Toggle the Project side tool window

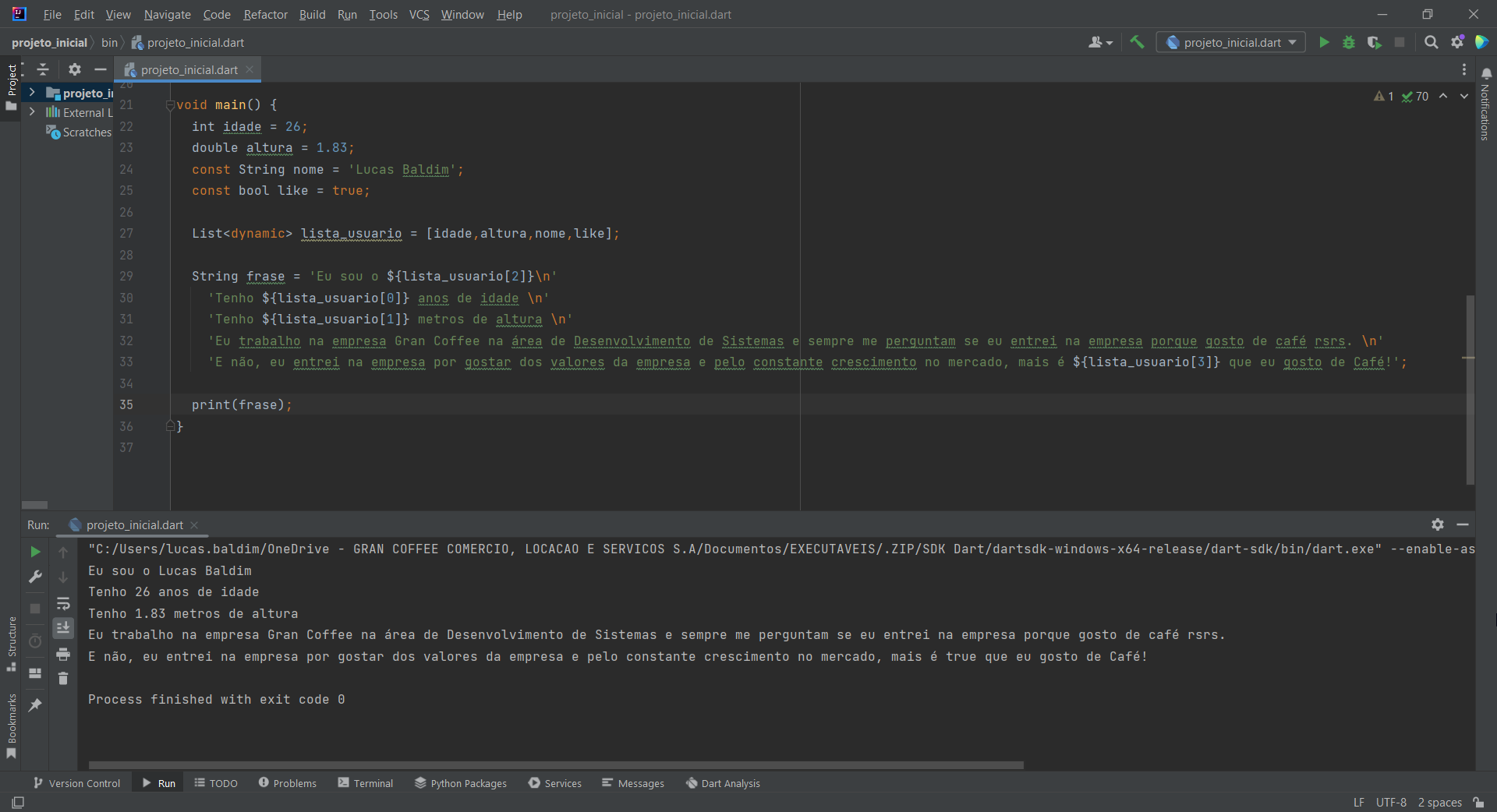pyautogui.click(x=11, y=87)
